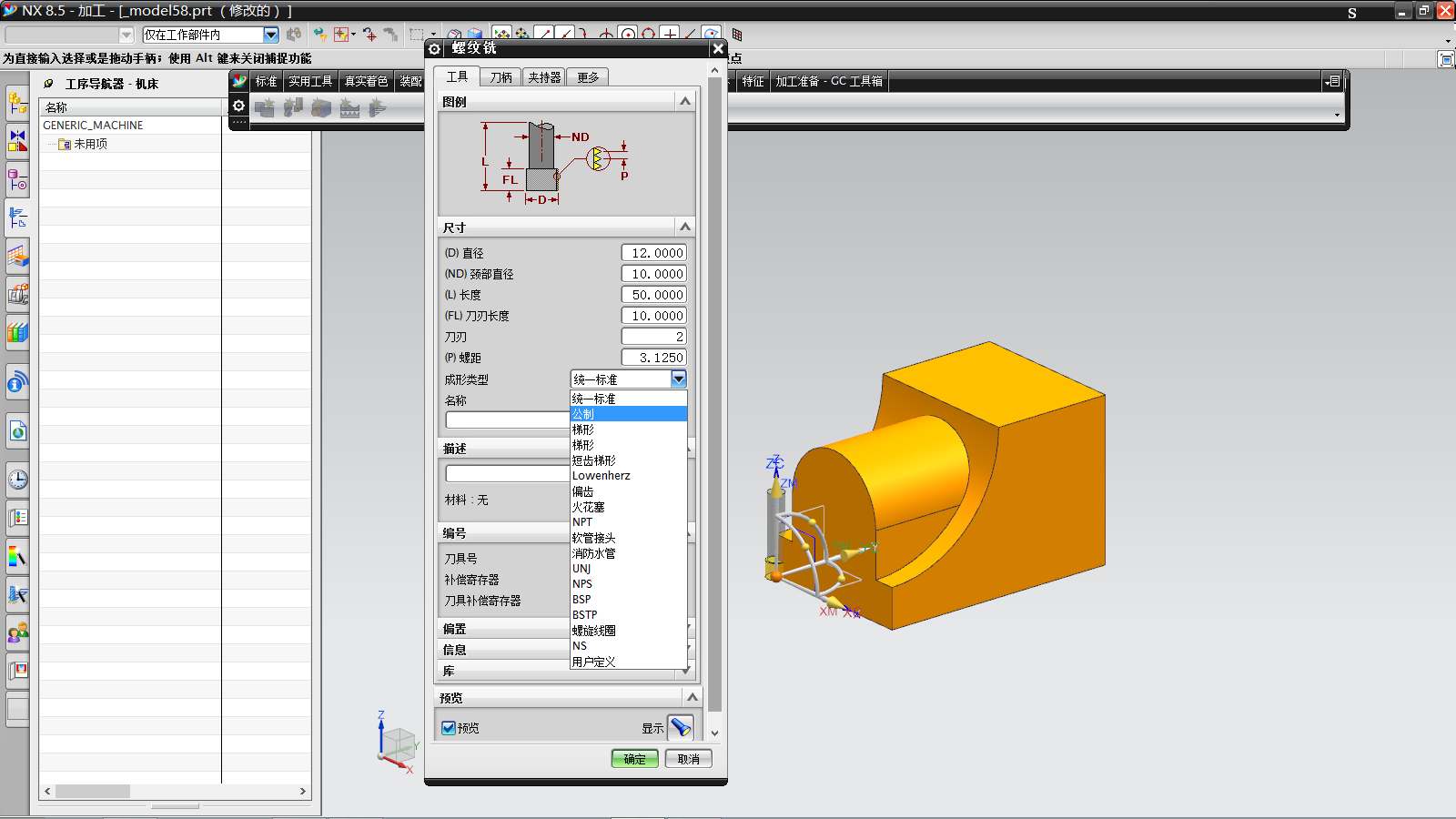This screenshot has height=819, width=1456.
Task: Click the 显示 flashlight toggle in the preview section
Action: [x=681, y=727]
